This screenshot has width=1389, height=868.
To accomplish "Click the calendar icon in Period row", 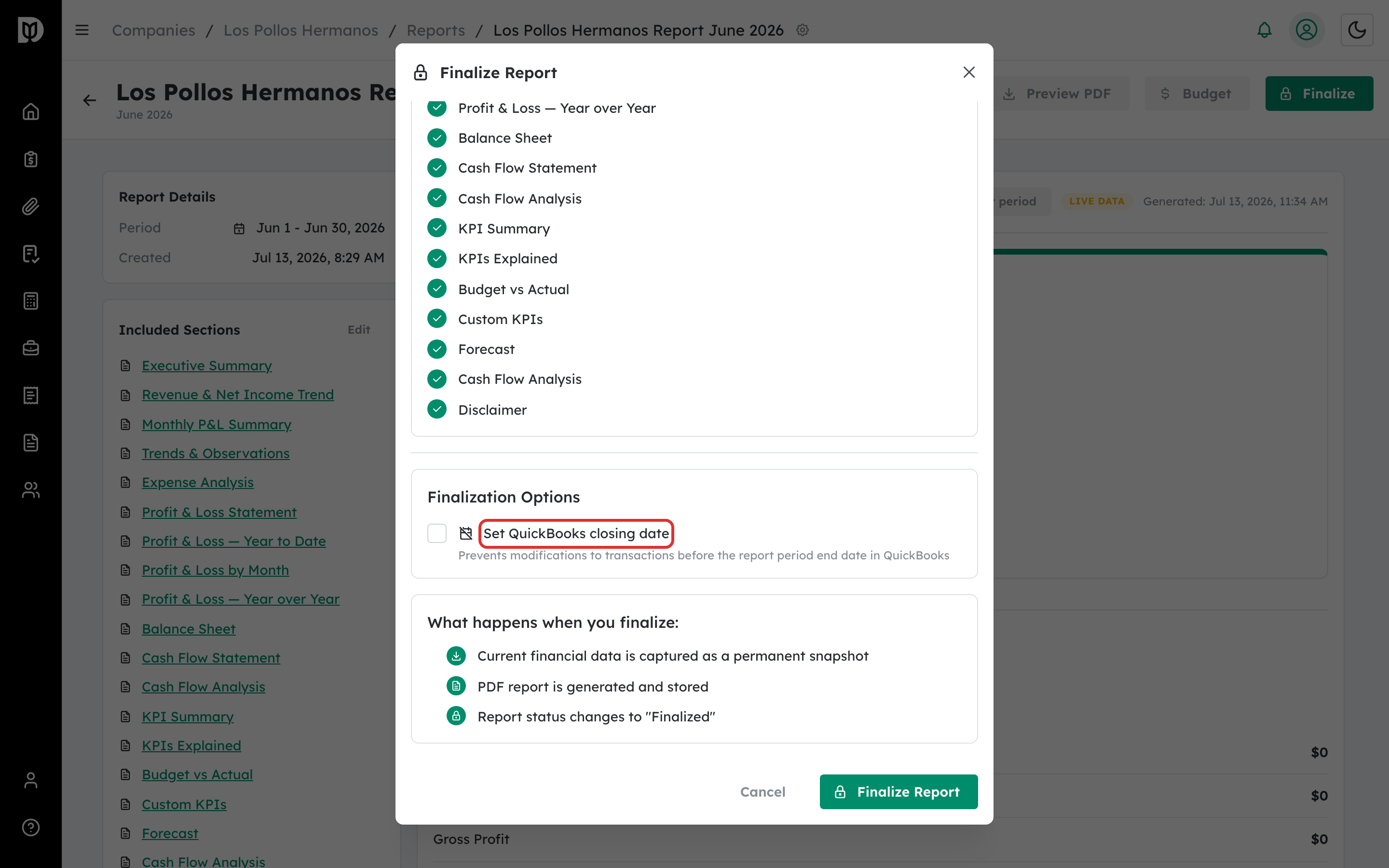I will (x=239, y=229).
